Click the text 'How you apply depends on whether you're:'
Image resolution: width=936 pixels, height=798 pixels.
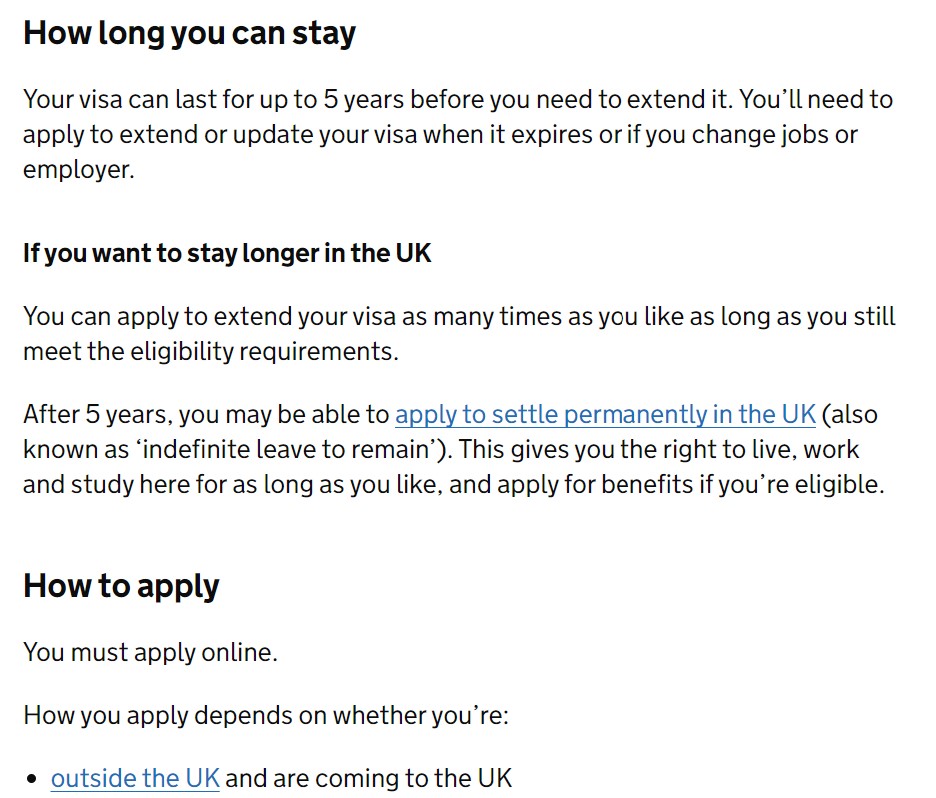266,715
